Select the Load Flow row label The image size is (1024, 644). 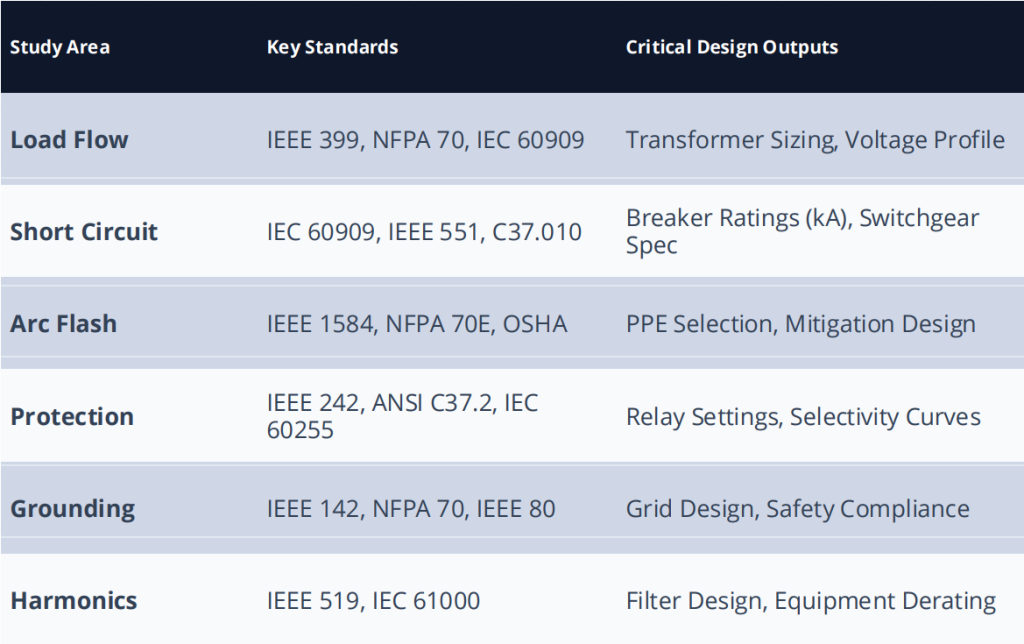click(x=69, y=140)
